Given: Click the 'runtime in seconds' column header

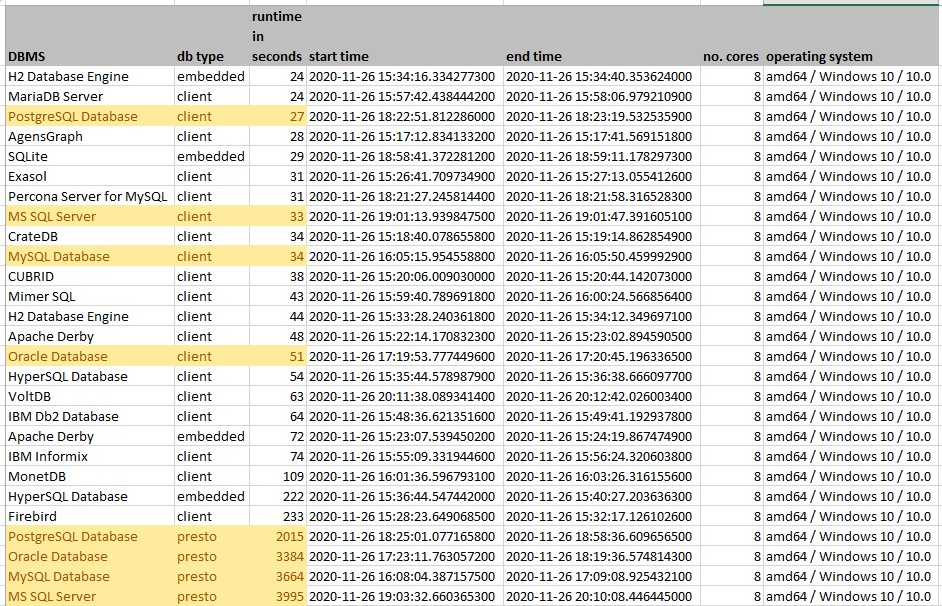Looking at the screenshot, I should point(277,36).
